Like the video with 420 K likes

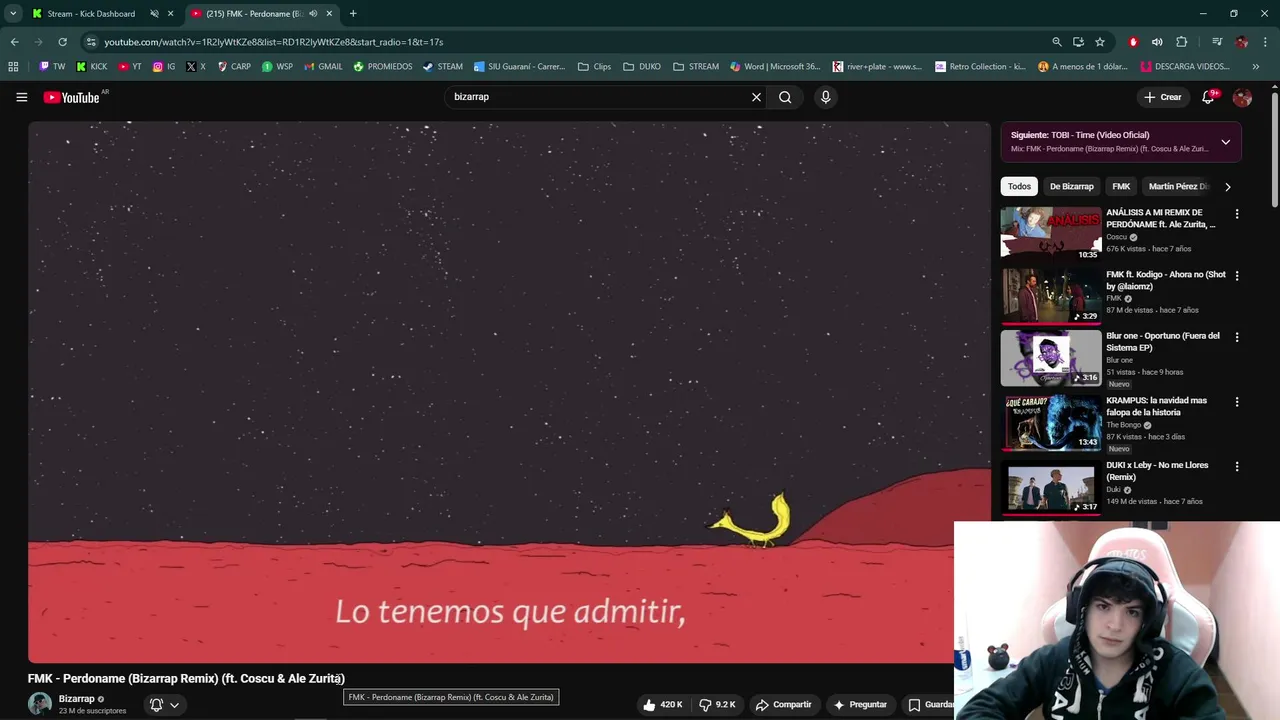[662, 704]
